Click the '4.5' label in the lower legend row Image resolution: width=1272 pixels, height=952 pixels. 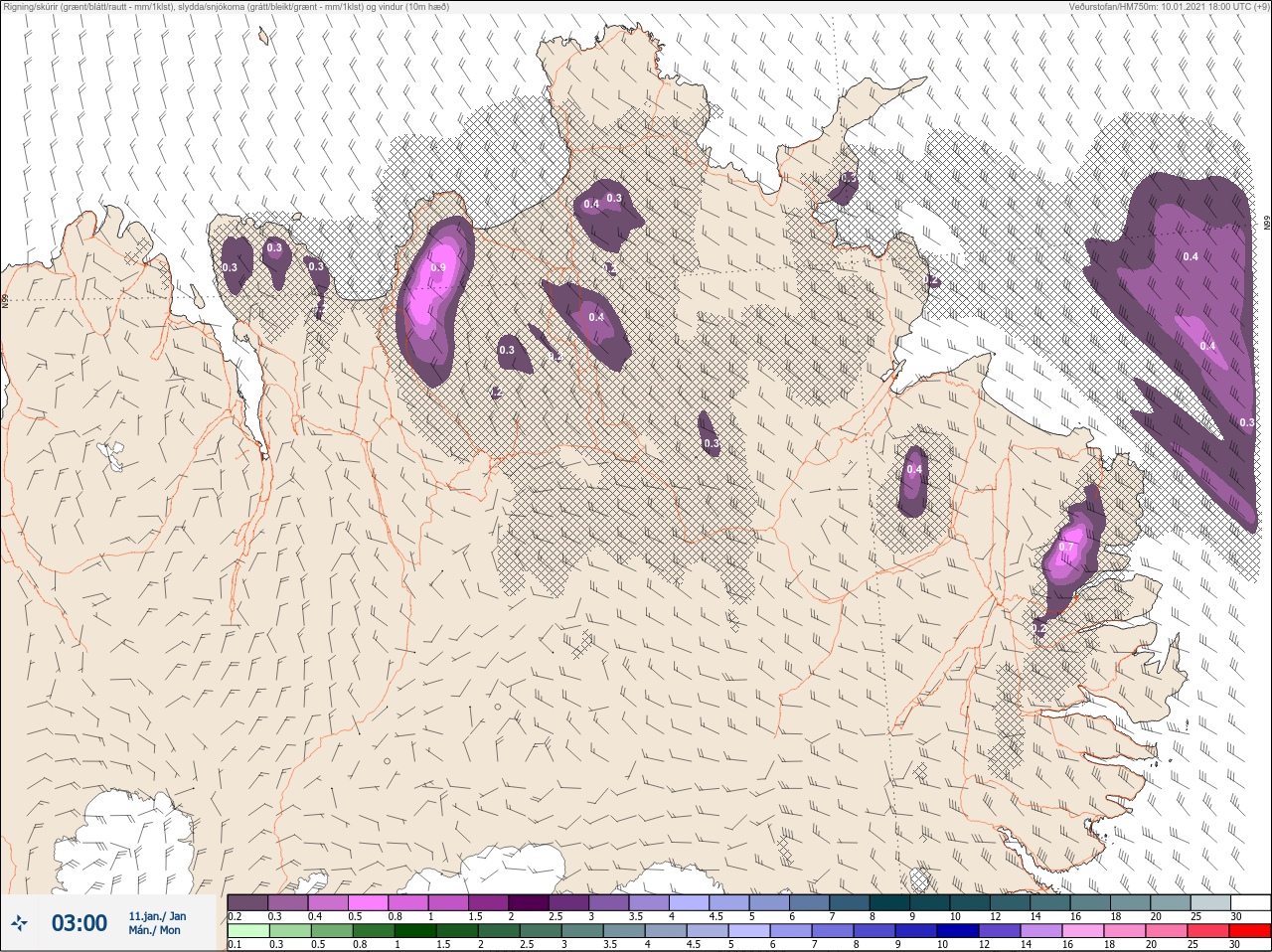point(694,945)
